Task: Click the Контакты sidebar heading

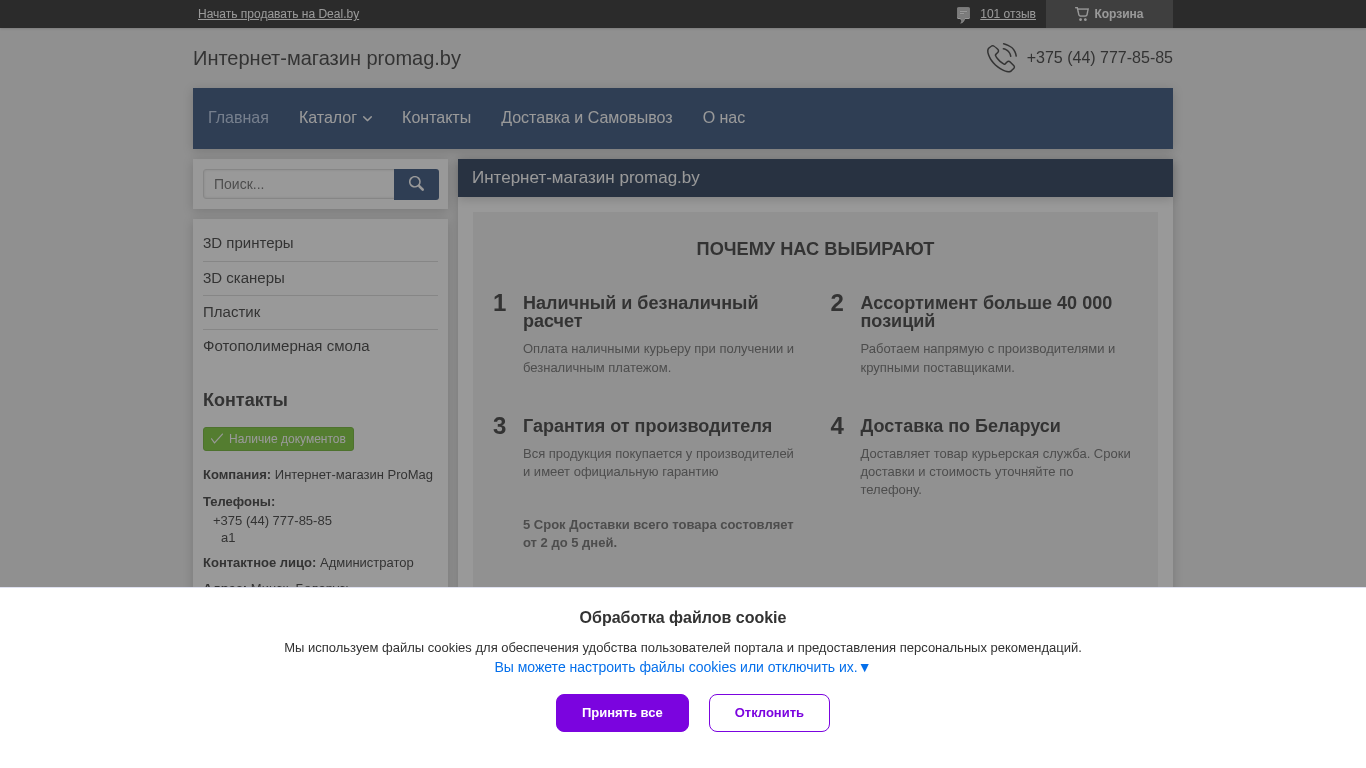Action: click(x=245, y=400)
